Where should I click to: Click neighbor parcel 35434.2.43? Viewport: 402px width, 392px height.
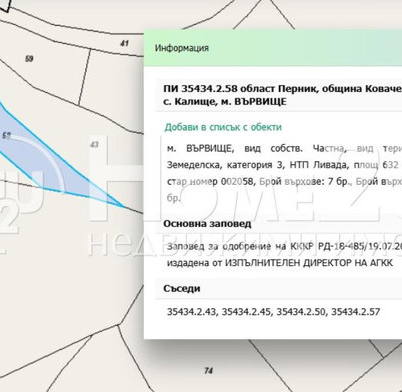(x=192, y=312)
